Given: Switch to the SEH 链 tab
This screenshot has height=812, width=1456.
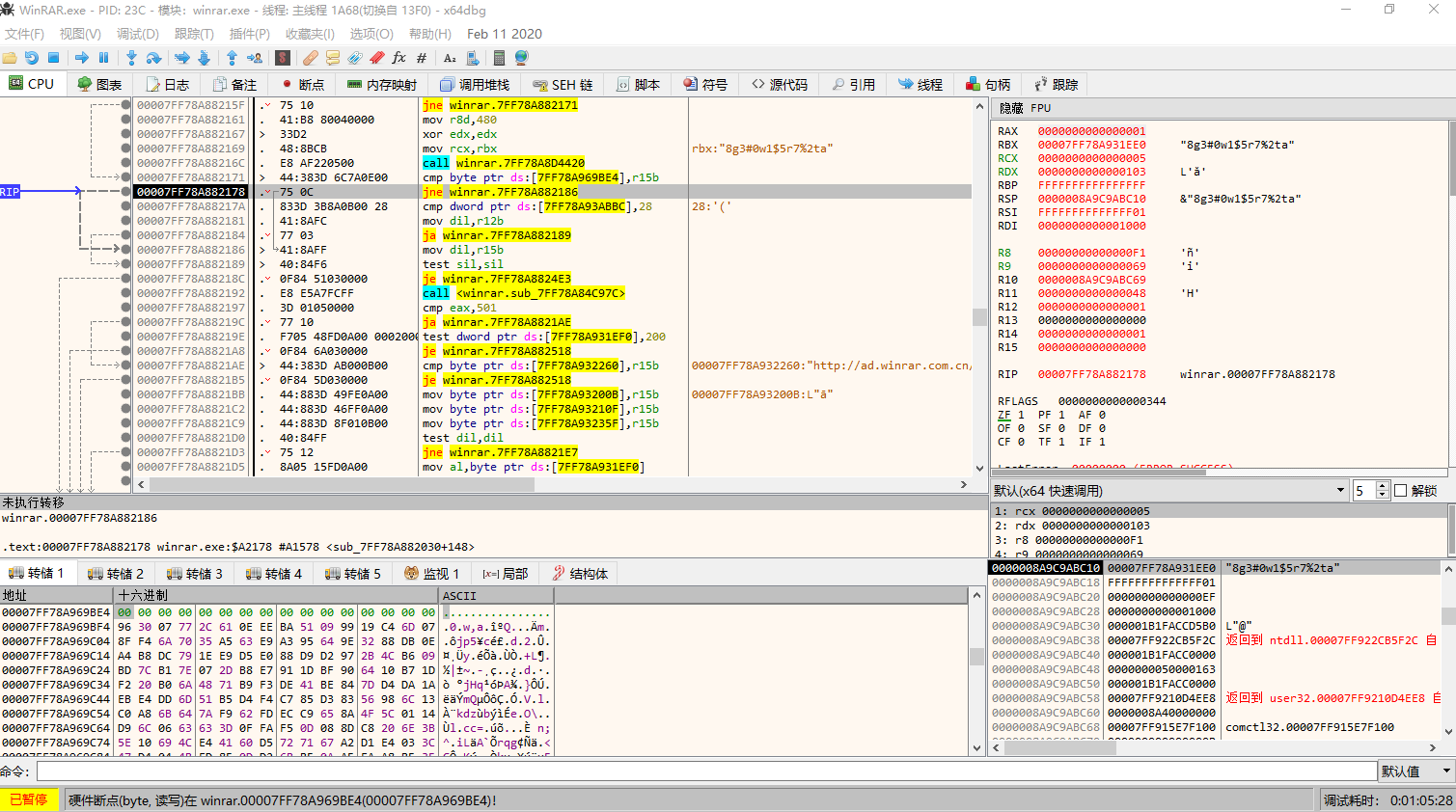Looking at the screenshot, I should 563,85.
